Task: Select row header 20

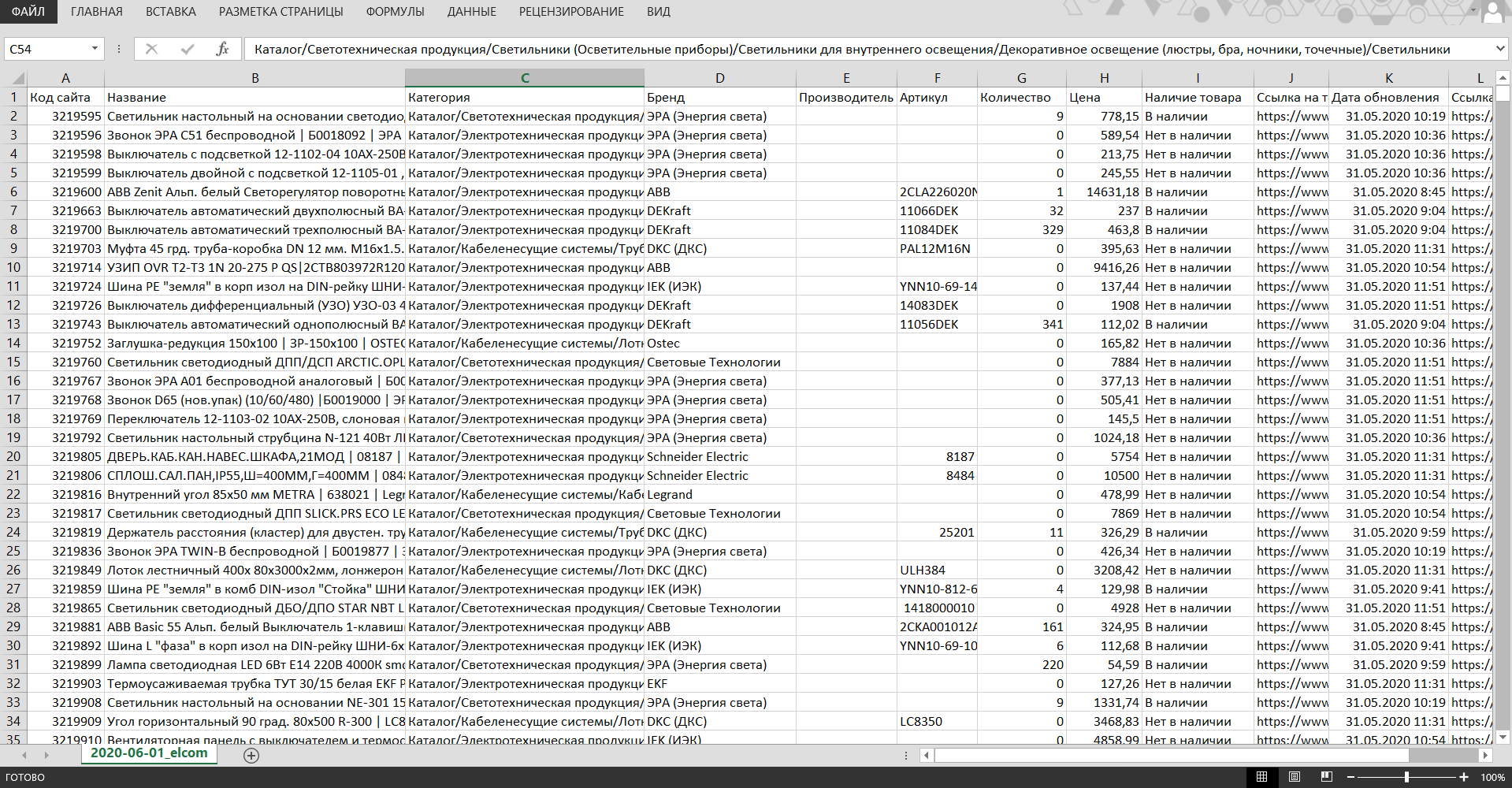Action: (13, 457)
